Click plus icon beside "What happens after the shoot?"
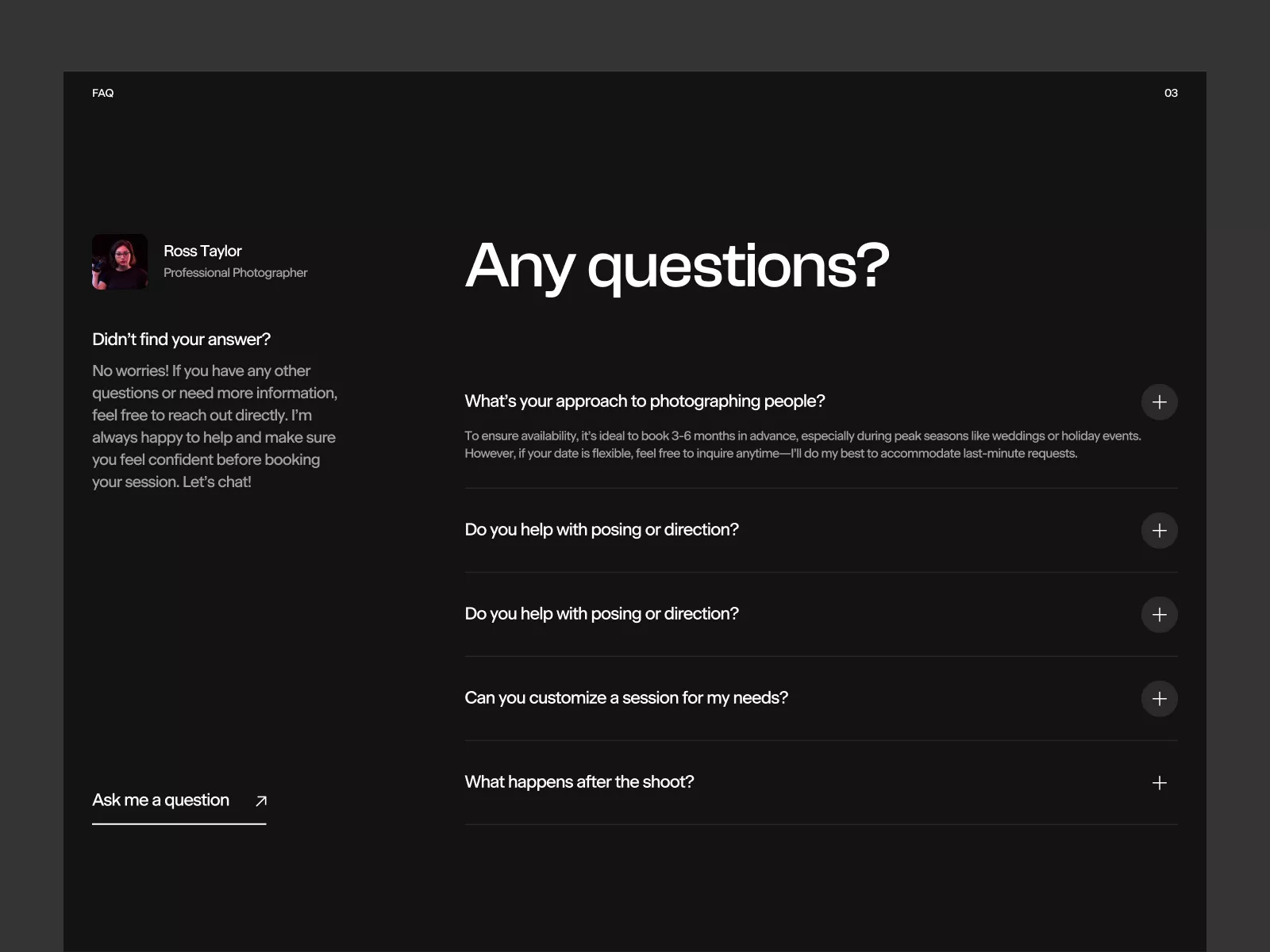1270x952 pixels. pyautogui.click(x=1159, y=783)
